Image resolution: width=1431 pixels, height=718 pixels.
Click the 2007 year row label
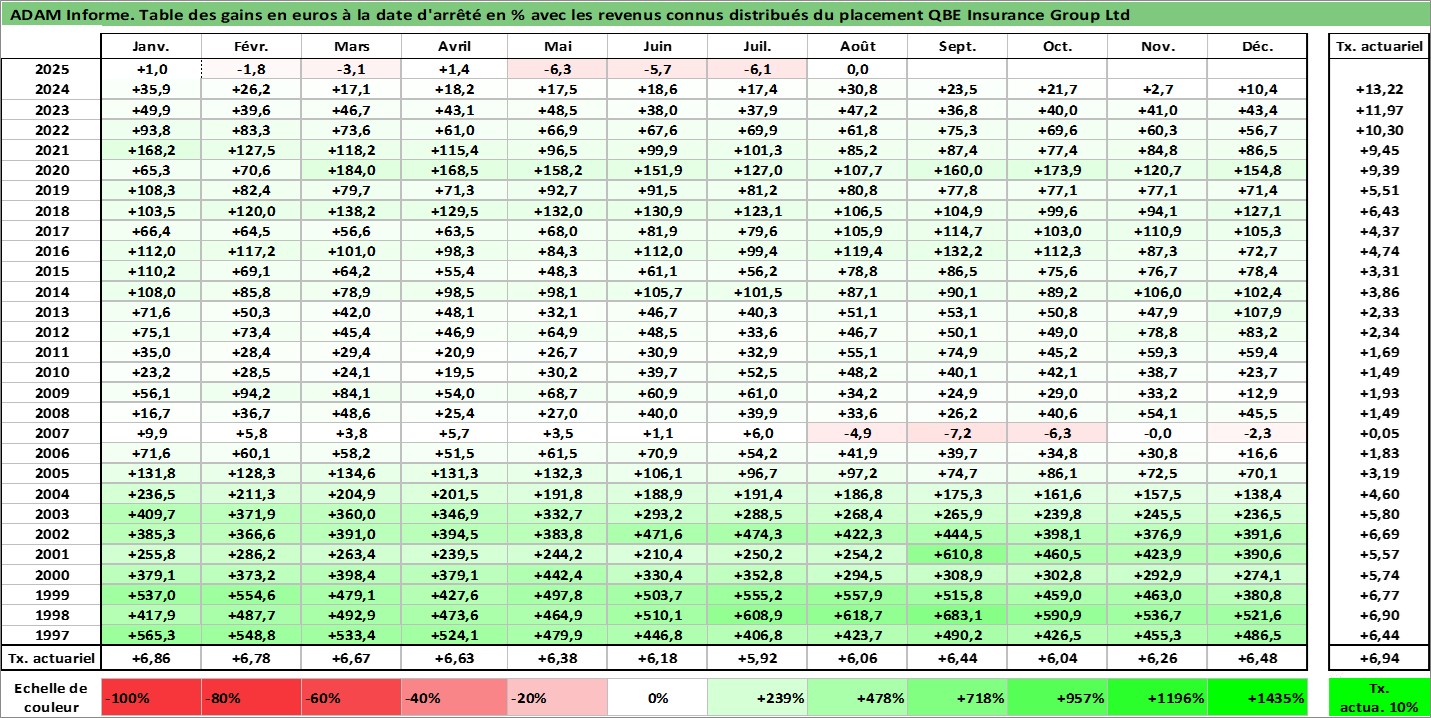51,434
